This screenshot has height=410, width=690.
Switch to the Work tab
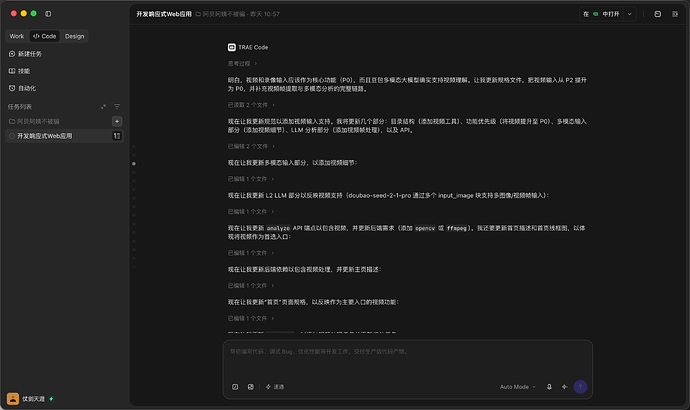pos(17,36)
